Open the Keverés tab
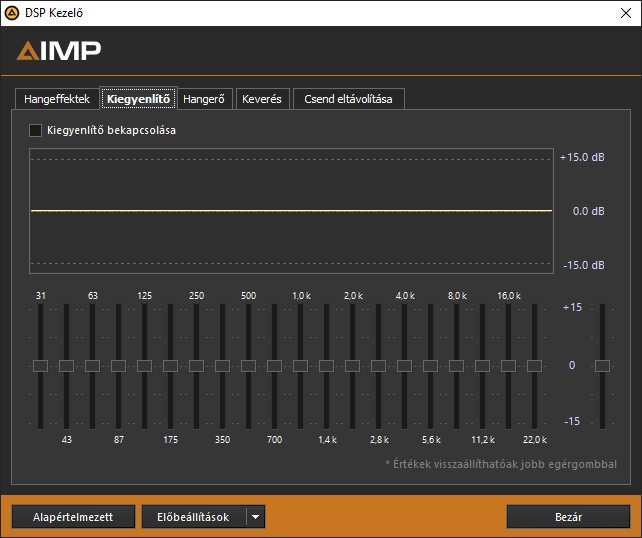 point(262,99)
